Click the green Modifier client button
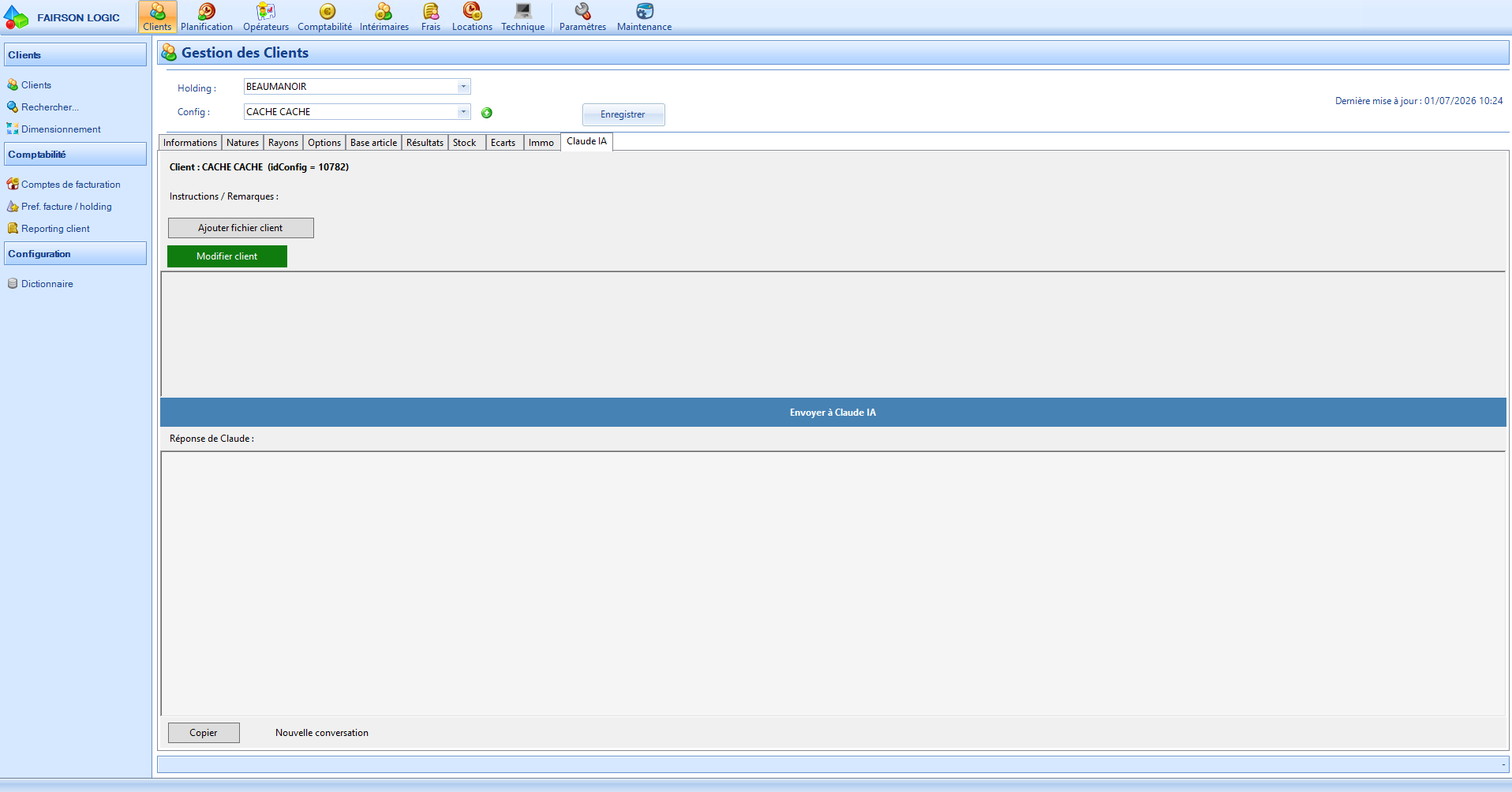This screenshot has height=792, width=1512. pos(227,256)
